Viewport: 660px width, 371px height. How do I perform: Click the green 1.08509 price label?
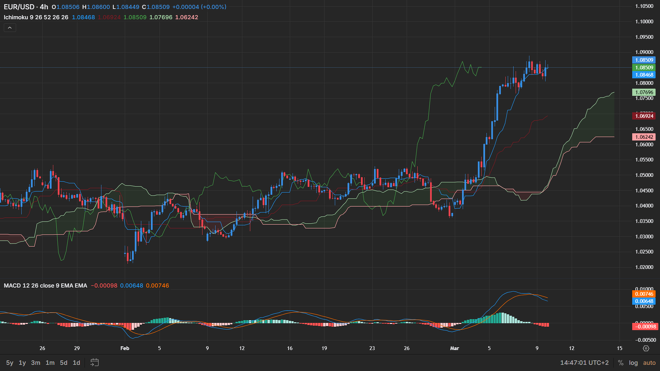coord(644,67)
